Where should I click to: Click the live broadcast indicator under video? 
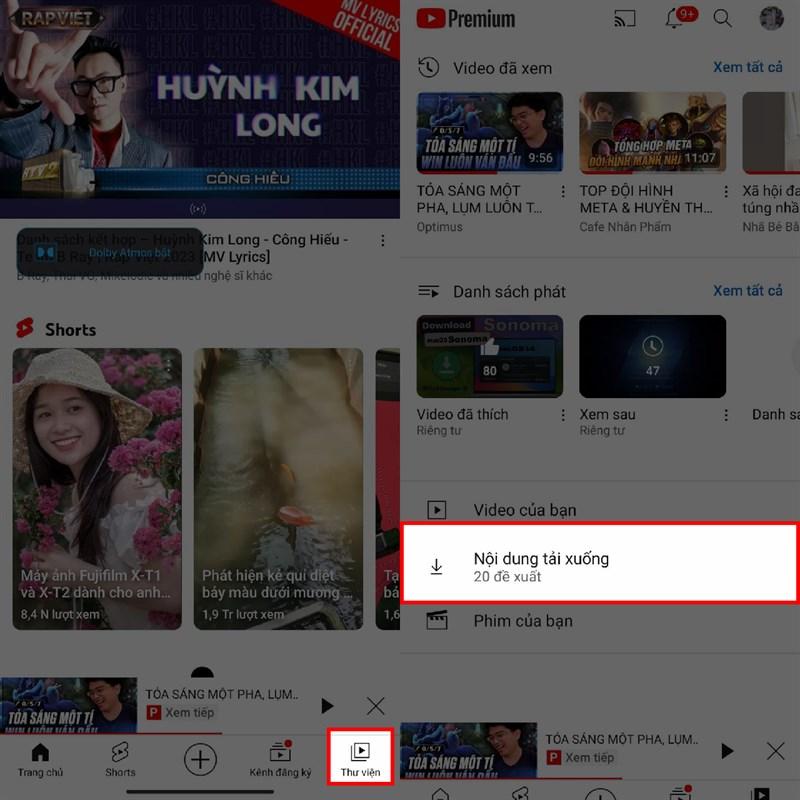coord(198,209)
